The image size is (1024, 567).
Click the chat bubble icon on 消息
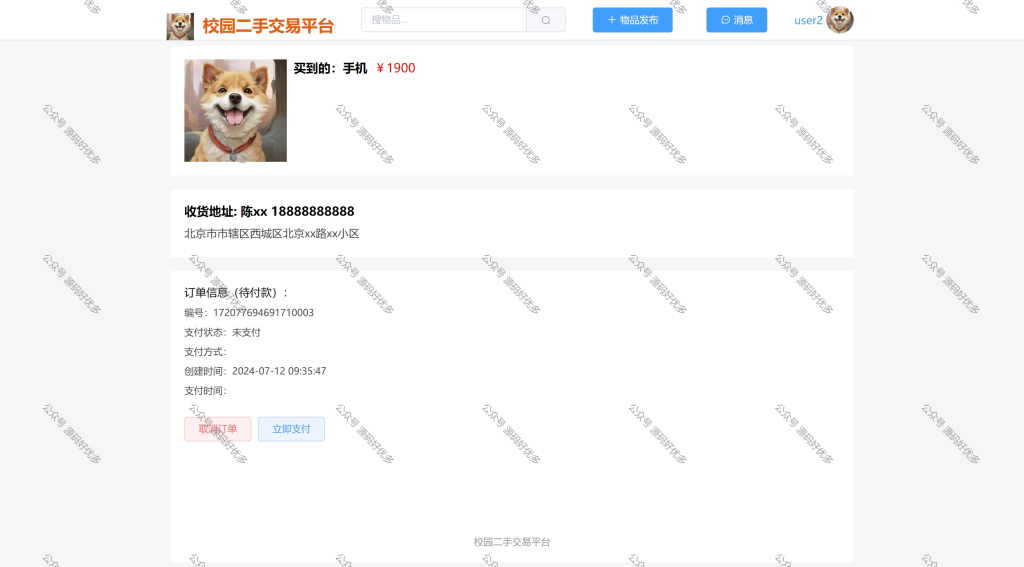(725, 20)
